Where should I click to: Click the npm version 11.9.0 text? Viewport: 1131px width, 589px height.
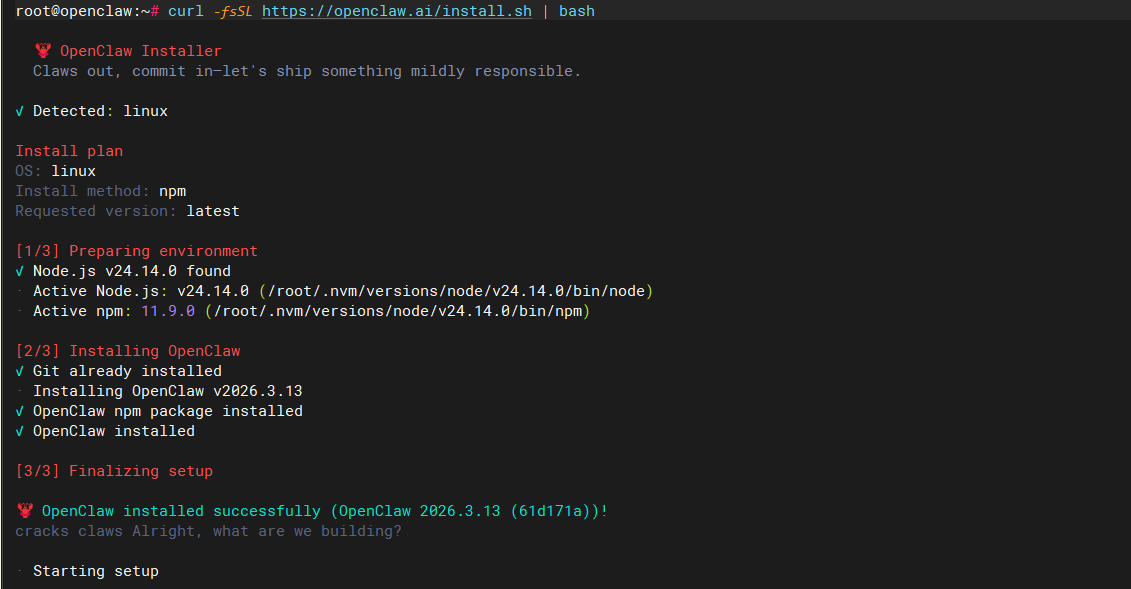click(168, 311)
